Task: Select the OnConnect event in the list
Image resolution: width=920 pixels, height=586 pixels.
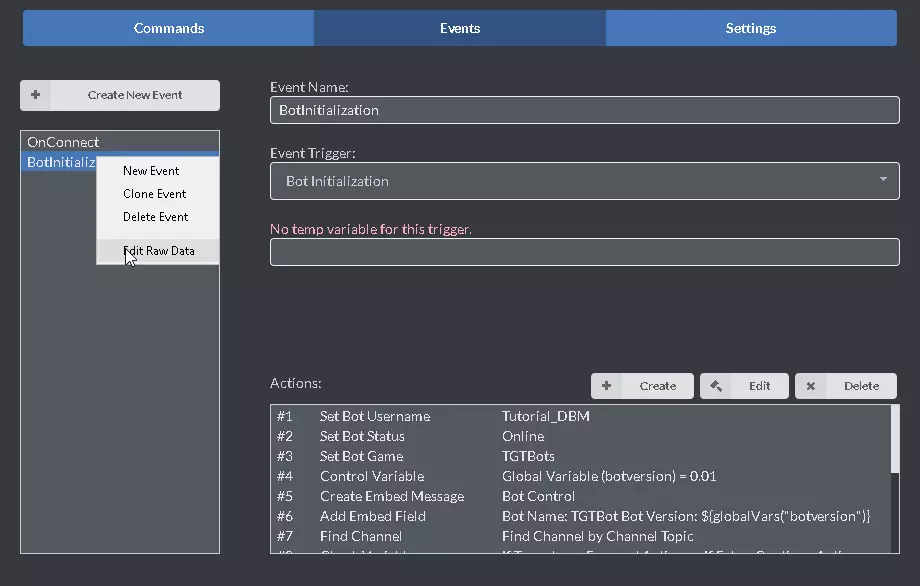Action: pos(63,142)
